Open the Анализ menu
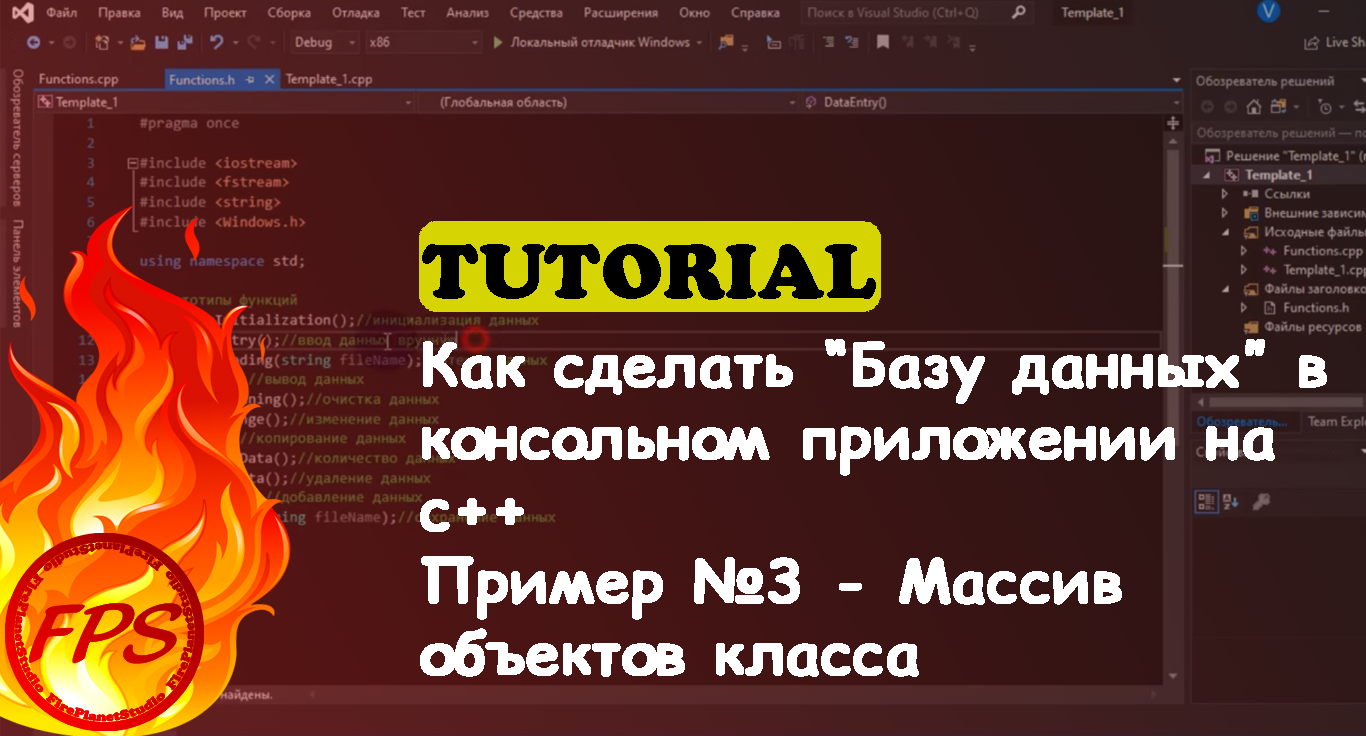 [469, 13]
